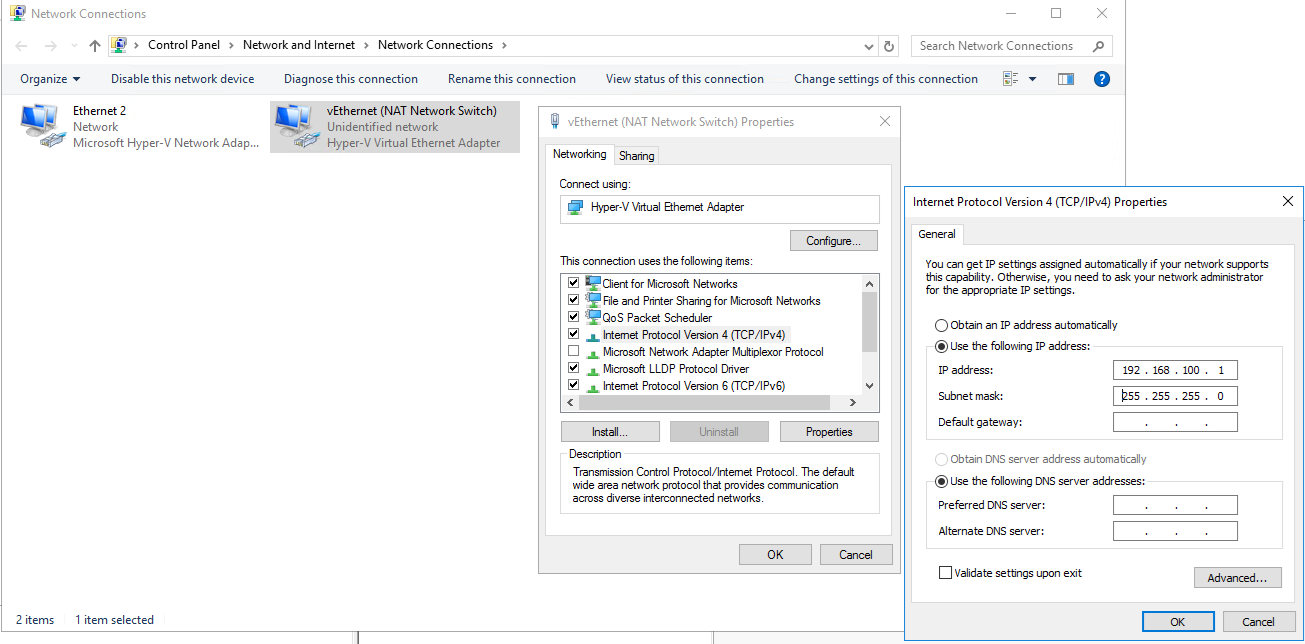Uncheck File and Printer Sharing checkbox
Screen dimensions: 1305x644
point(573,300)
